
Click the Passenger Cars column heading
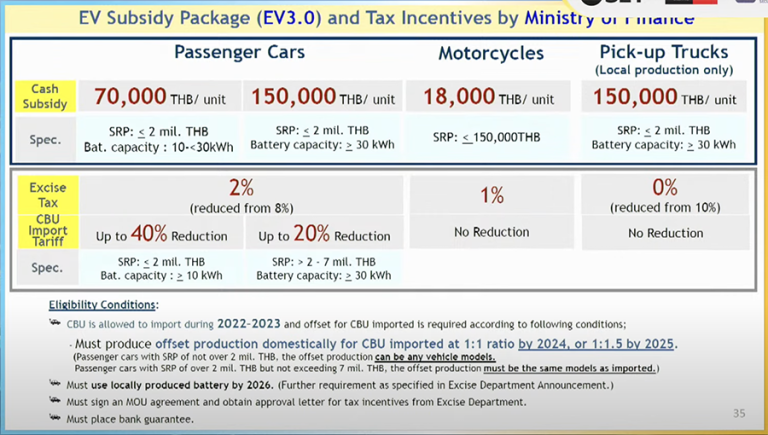pyautogui.click(x=240, y=51)
